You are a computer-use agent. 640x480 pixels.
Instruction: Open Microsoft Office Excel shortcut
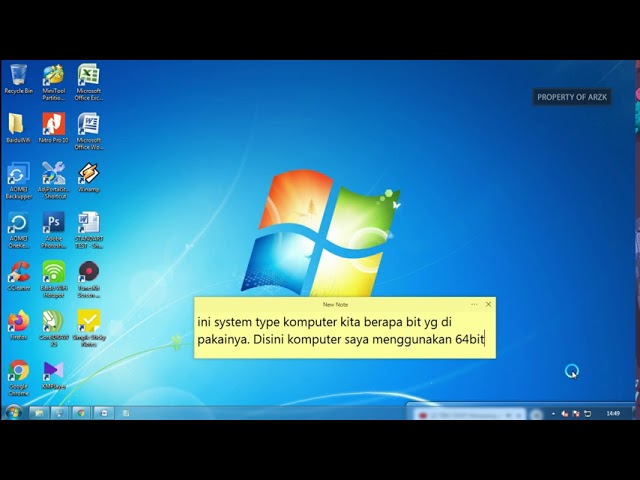[x=89, y=82]
